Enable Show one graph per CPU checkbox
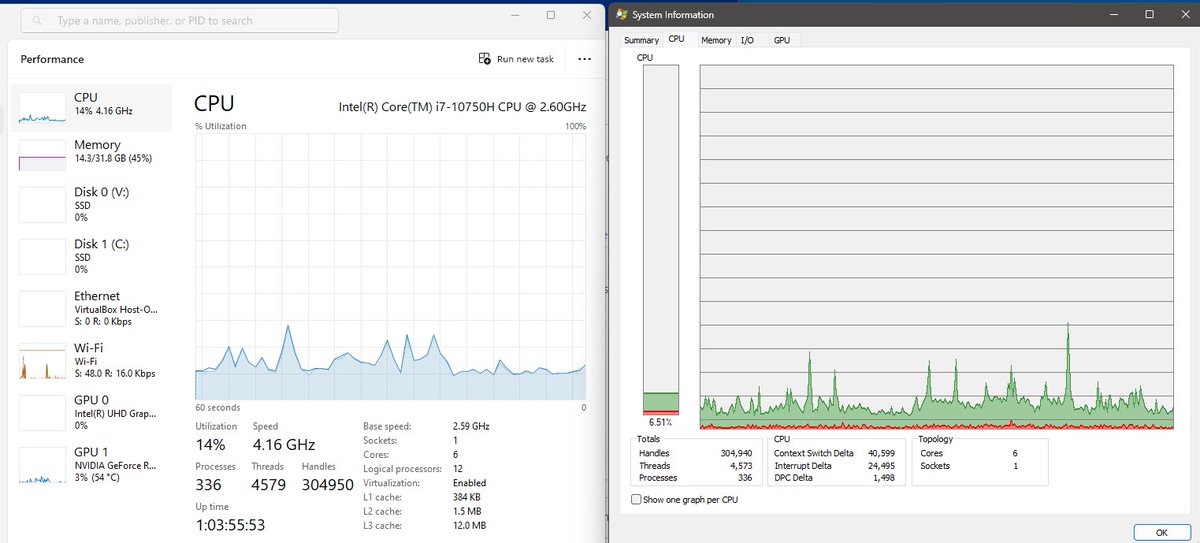Screen dimensions: 1200x543 636,498
